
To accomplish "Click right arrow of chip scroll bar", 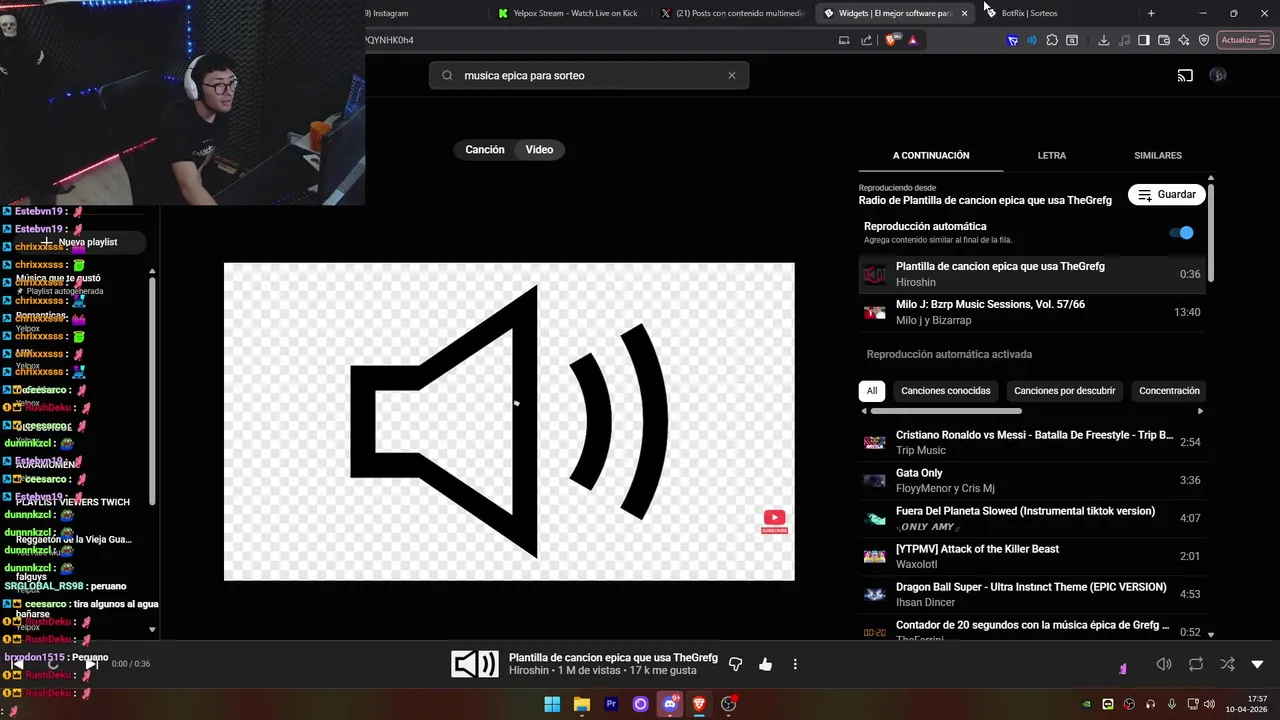I will pyautogui.click(x=1200, y=411).
